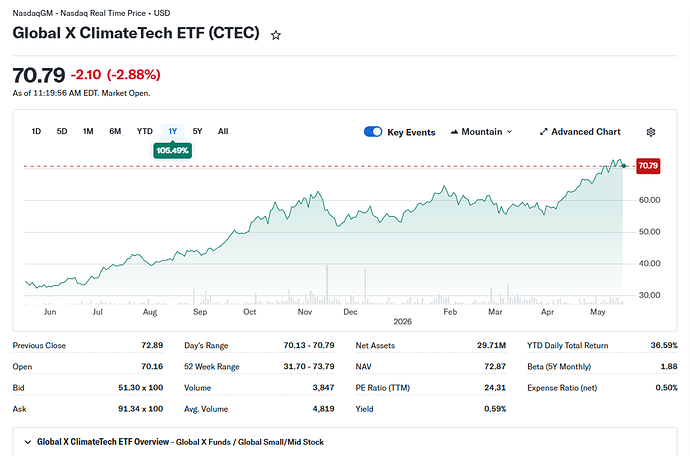690x456 pixels.
Task: Open chart settings gear icon
Action: (x=651, y=132)
